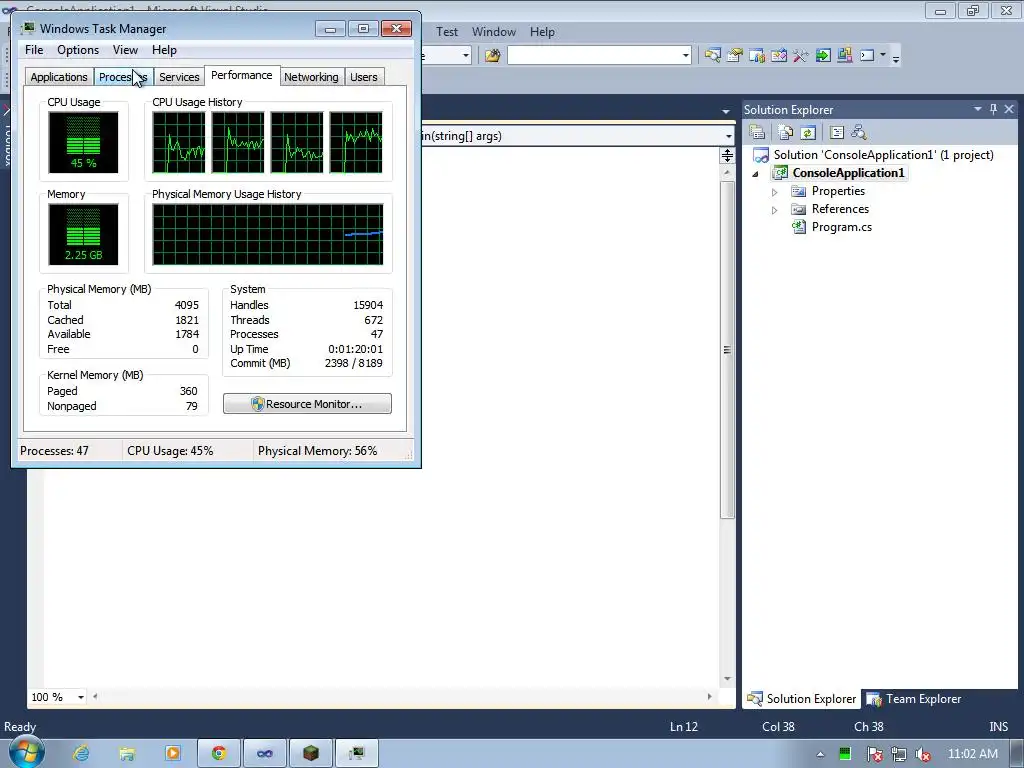Open the members dropdown showing string[] args
Viewport: 1024px width, 768px height.
pos(728,136)
